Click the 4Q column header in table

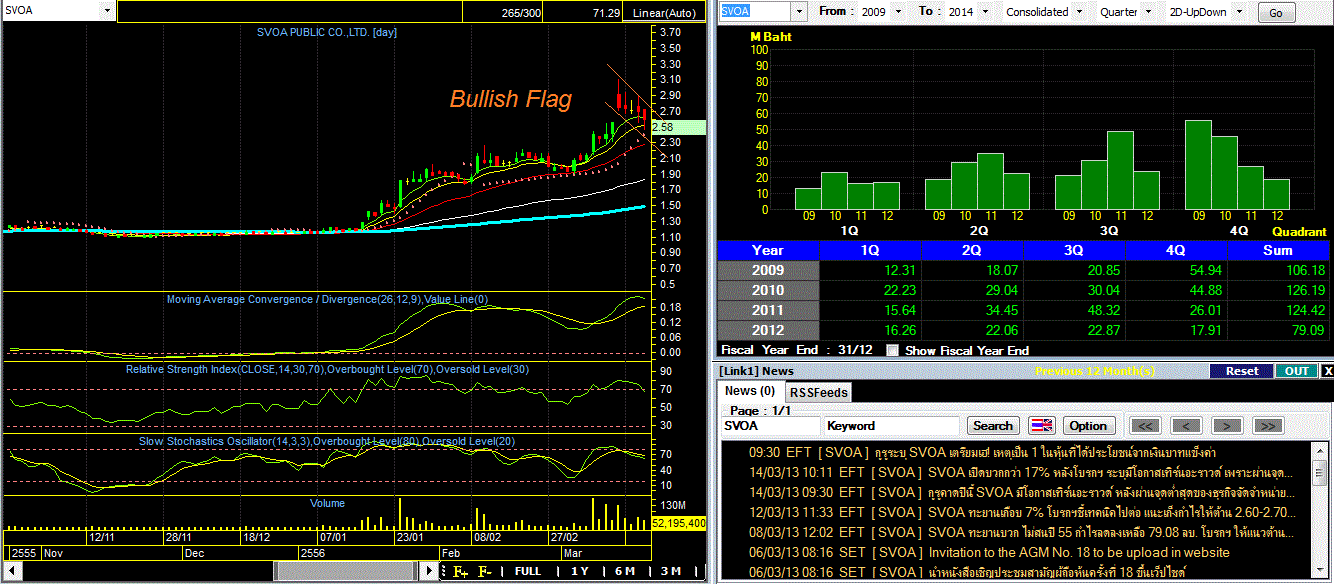[1176, 250]
